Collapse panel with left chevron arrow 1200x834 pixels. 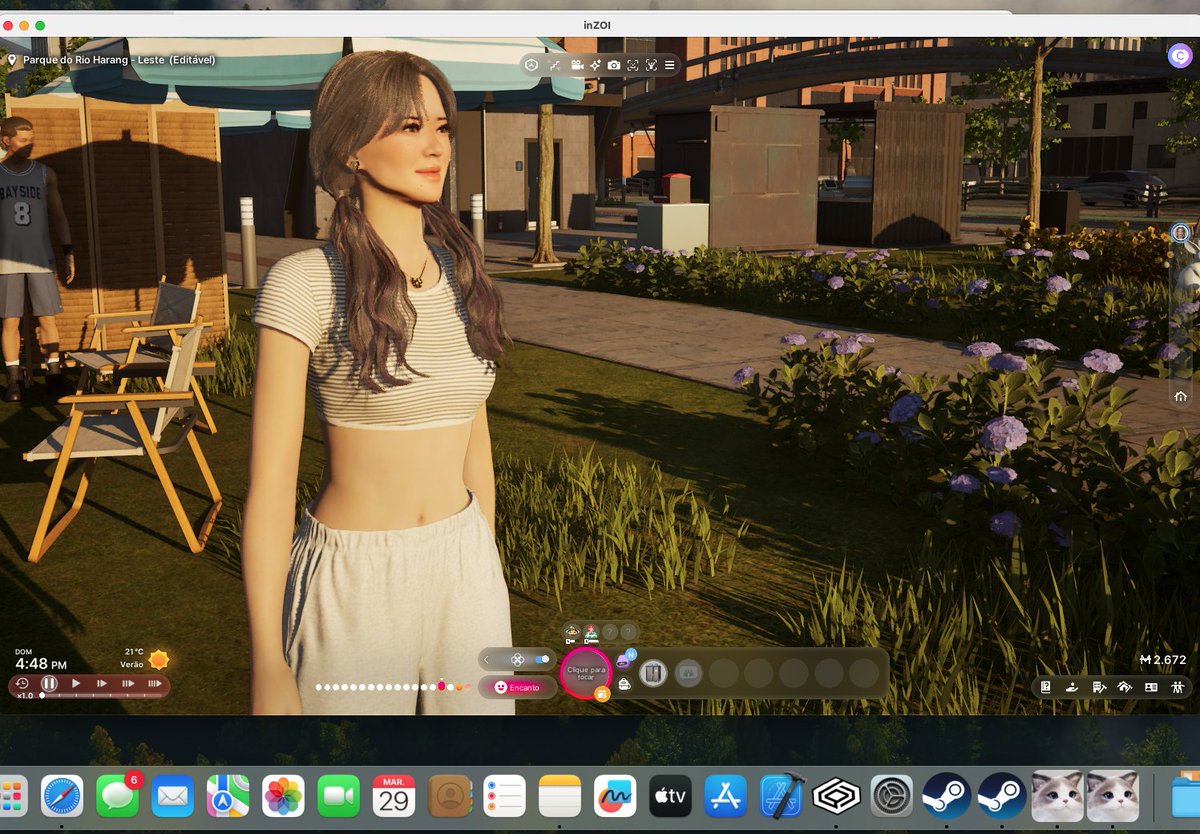[486, 659]
